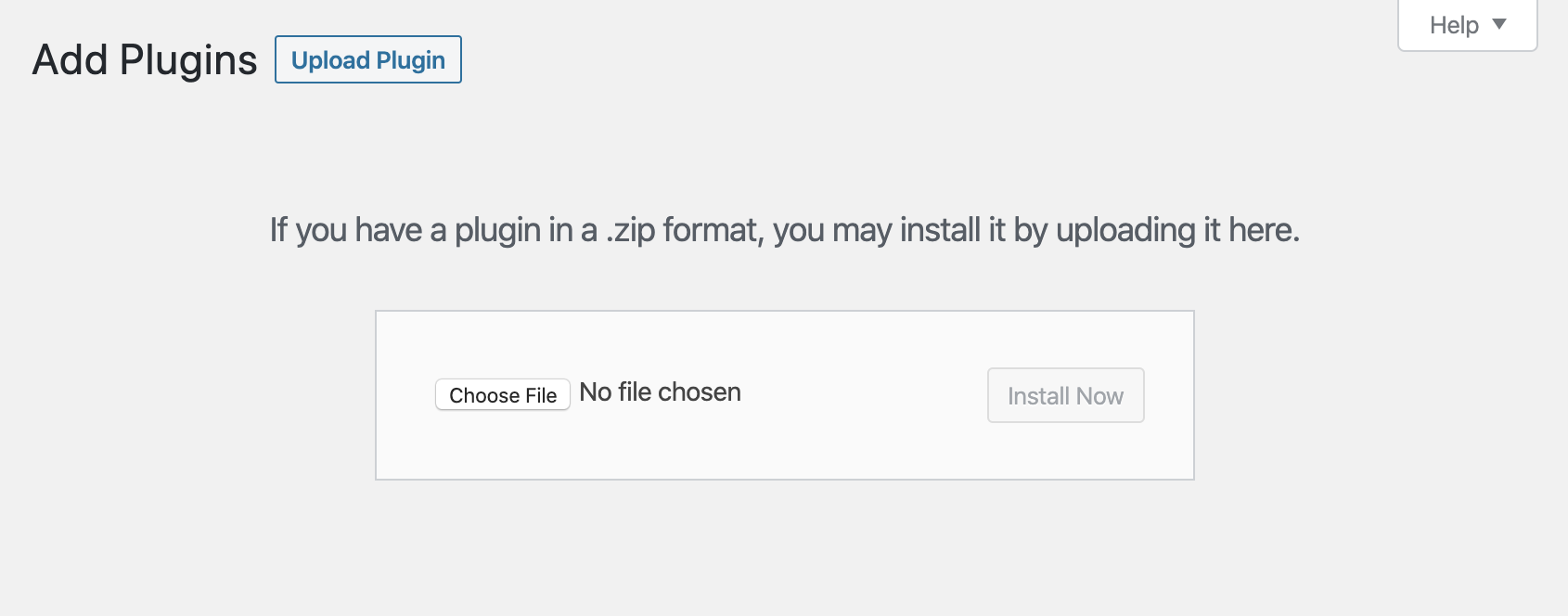Click the "No file chosen" label
The height and width of the screenshot is (616, 1568).
point(660,392)
